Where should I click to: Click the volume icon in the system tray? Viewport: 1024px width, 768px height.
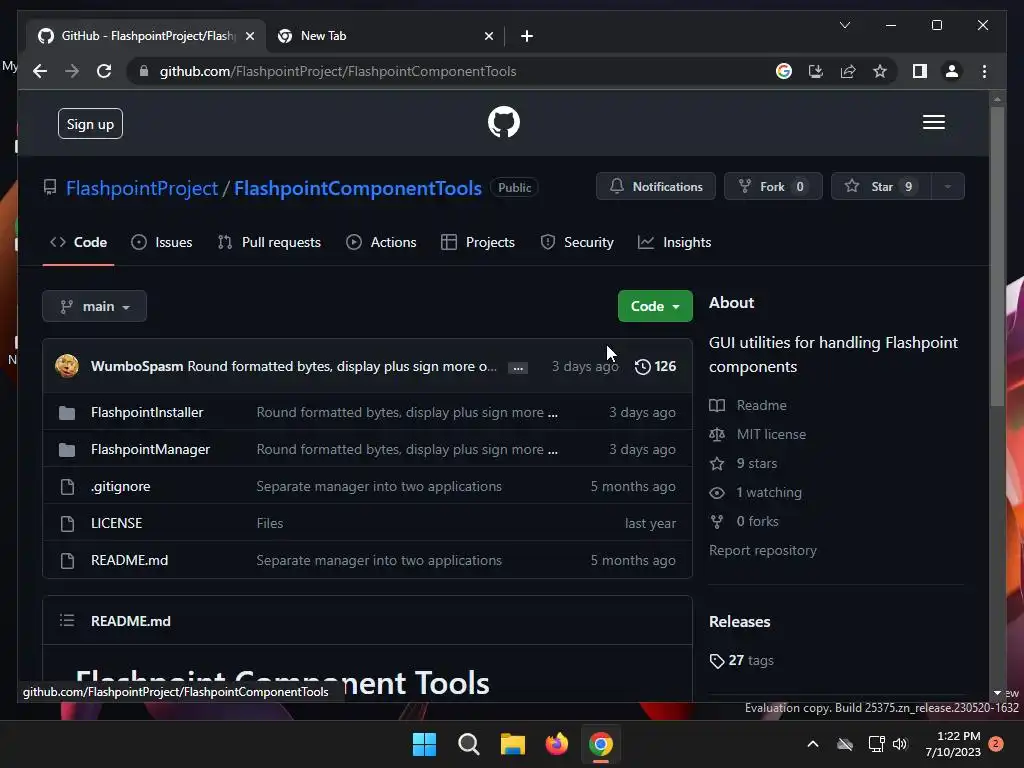tap(900, 744)
